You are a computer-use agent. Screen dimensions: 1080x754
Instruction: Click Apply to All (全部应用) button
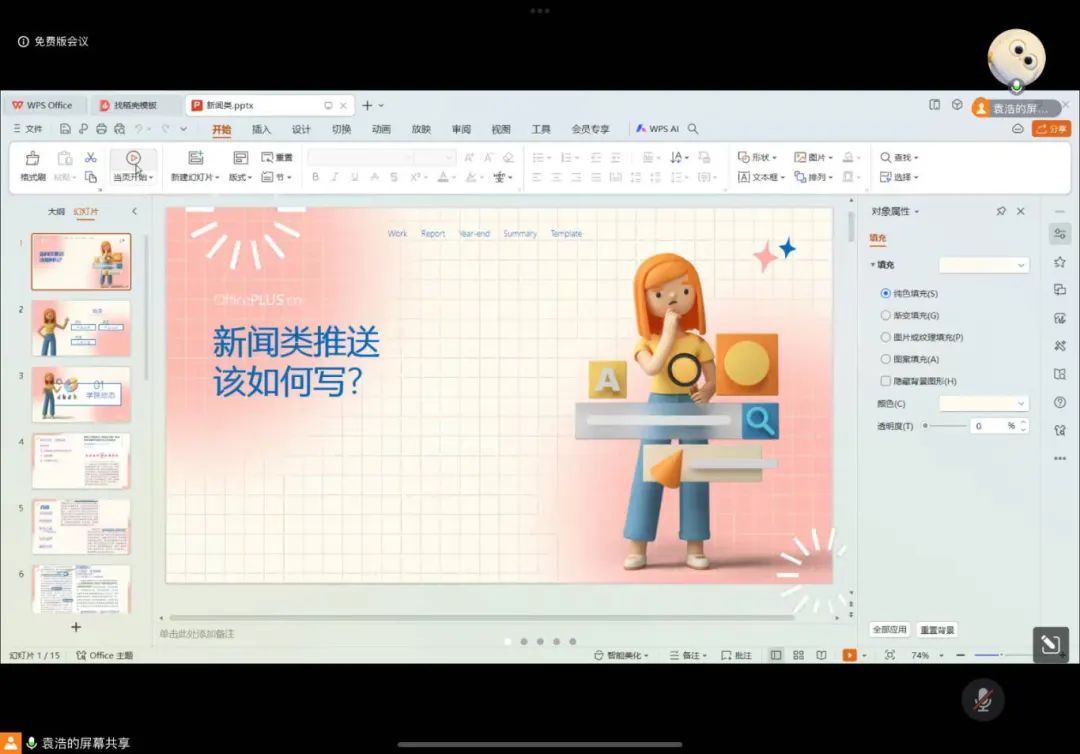[888, 629]
